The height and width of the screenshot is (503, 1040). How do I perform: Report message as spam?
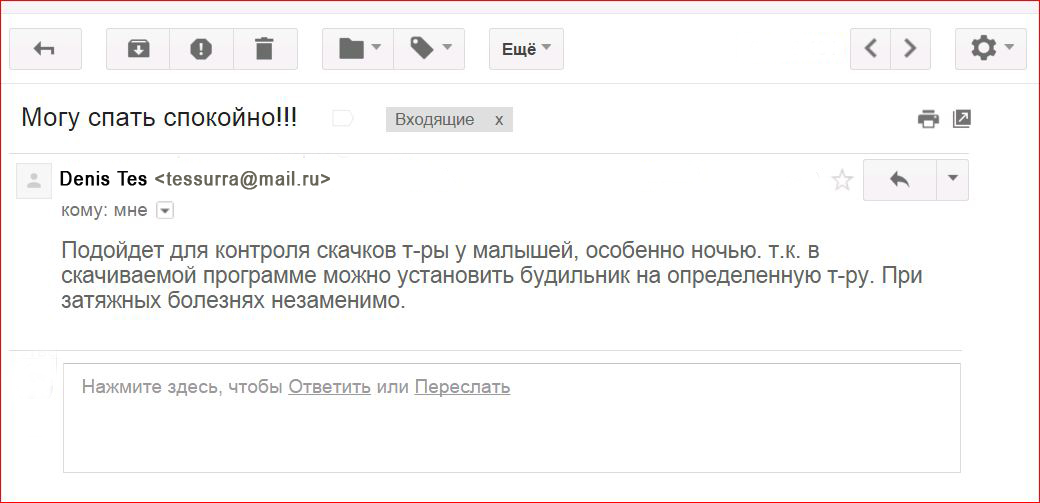pyautogui.click(x=201, y=49)
